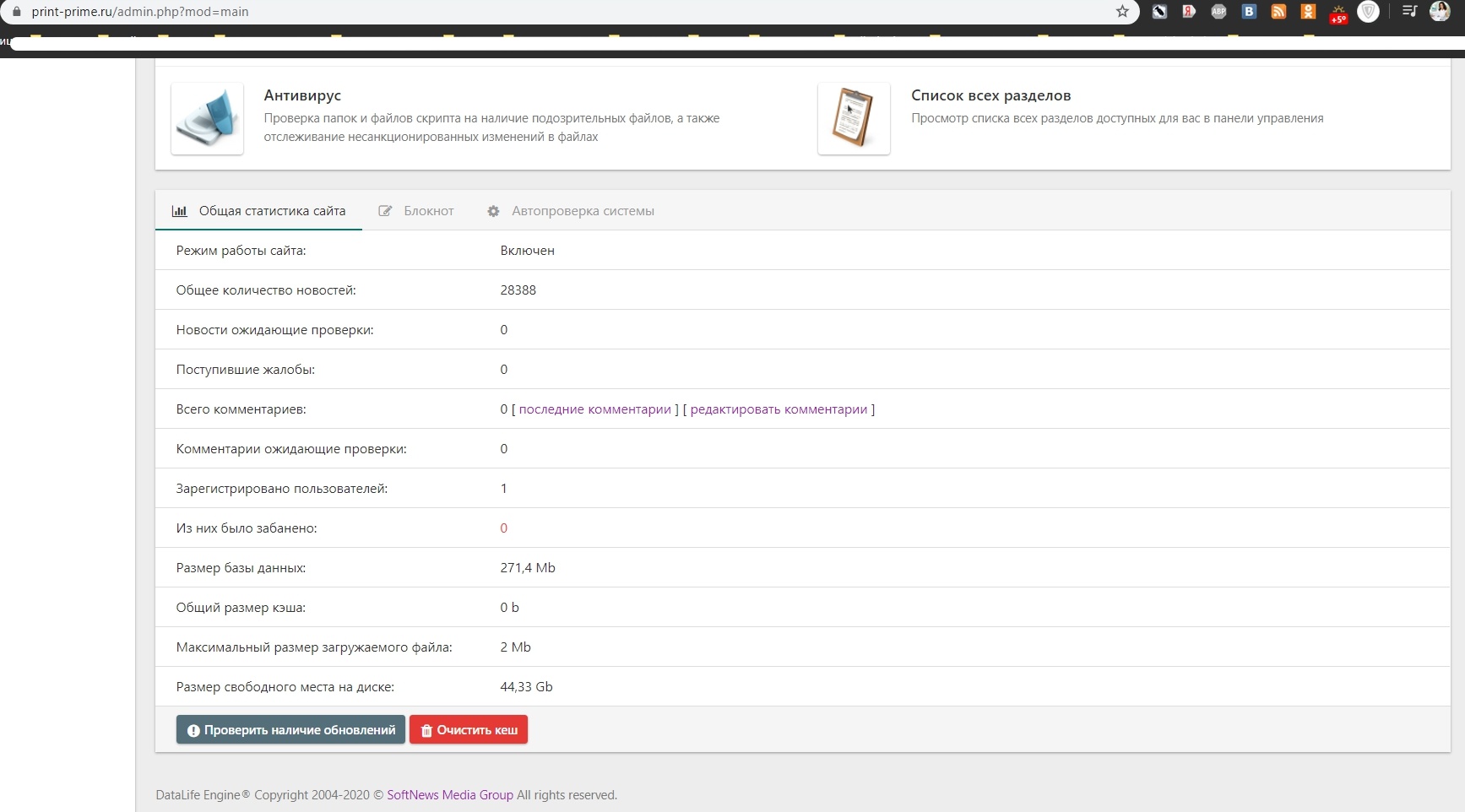Switch to the Общая статистика сайта tab
Viewport: 1465px width, 812px height.
[x=258, y=211]
